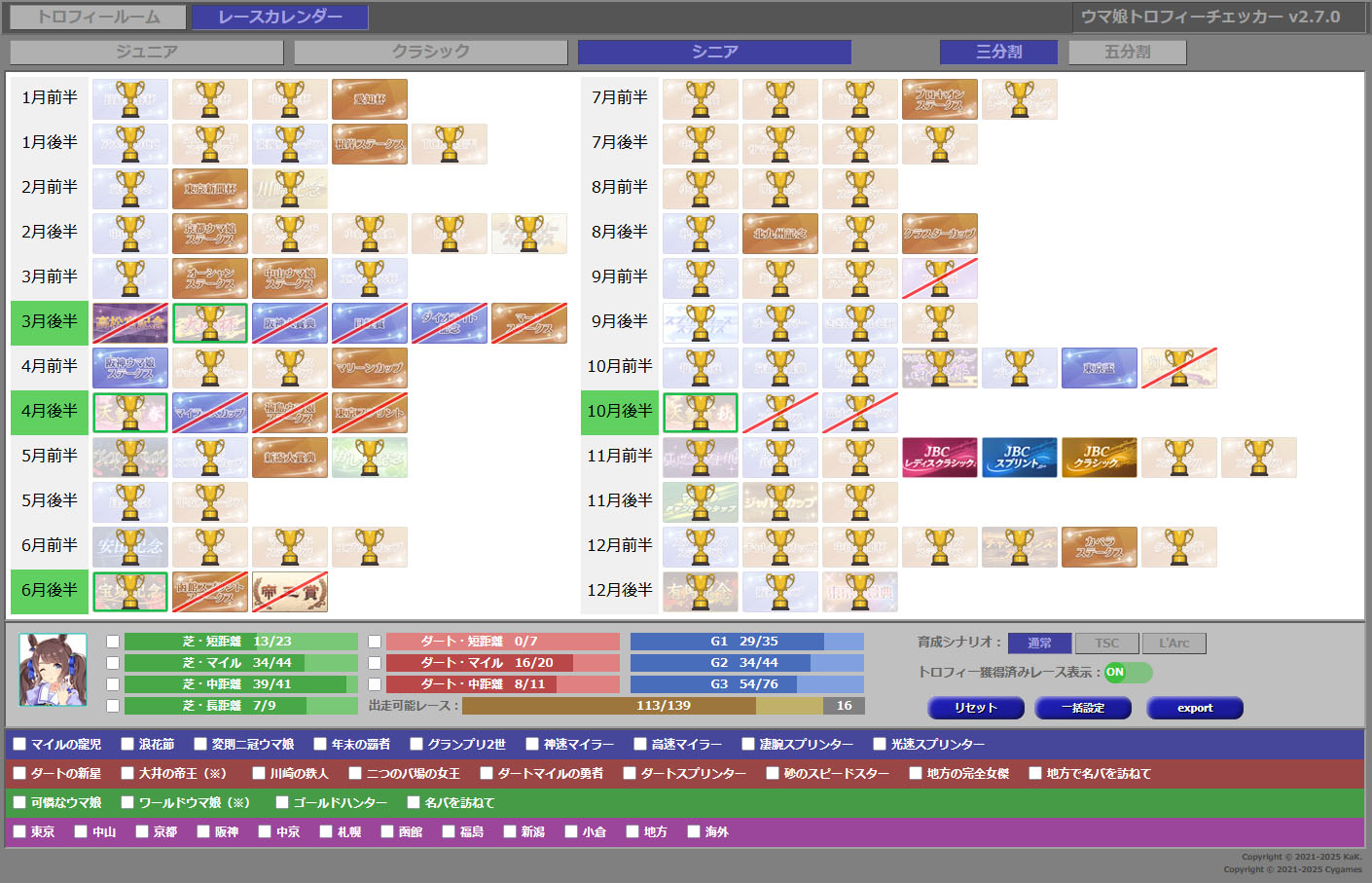Click the 帝王賞 race tile
Viewport: 1372px width, 883px height.
tap(290, 592)
